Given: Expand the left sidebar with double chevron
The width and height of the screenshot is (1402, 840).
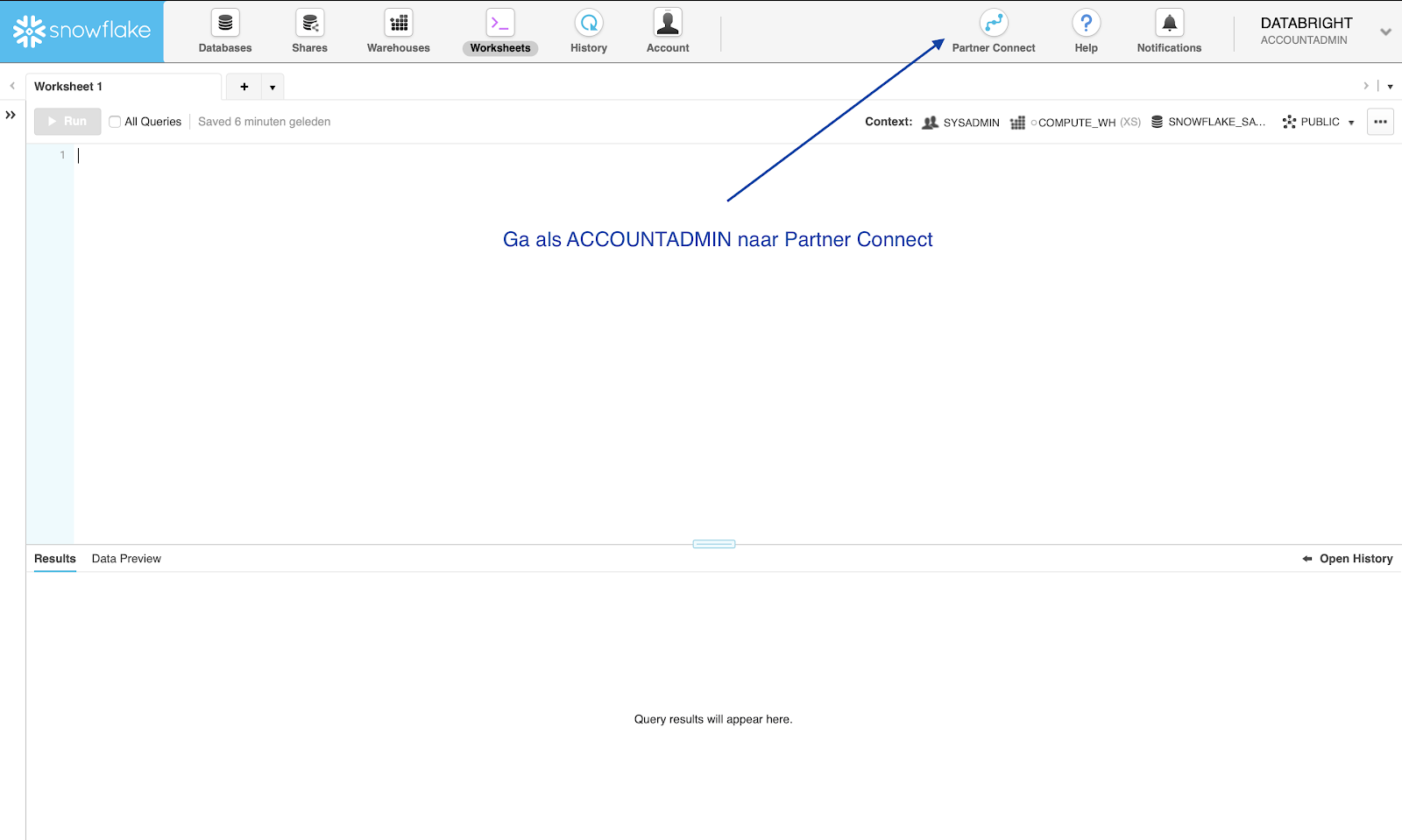Looking at the screenshot, I should (11, 115).
